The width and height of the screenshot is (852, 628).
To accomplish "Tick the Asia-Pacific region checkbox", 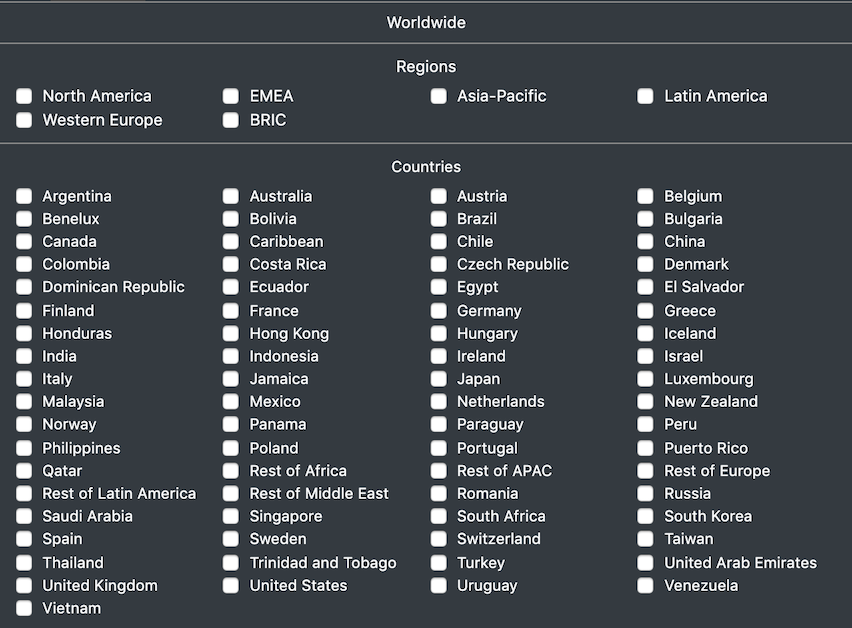I will 438,96.
